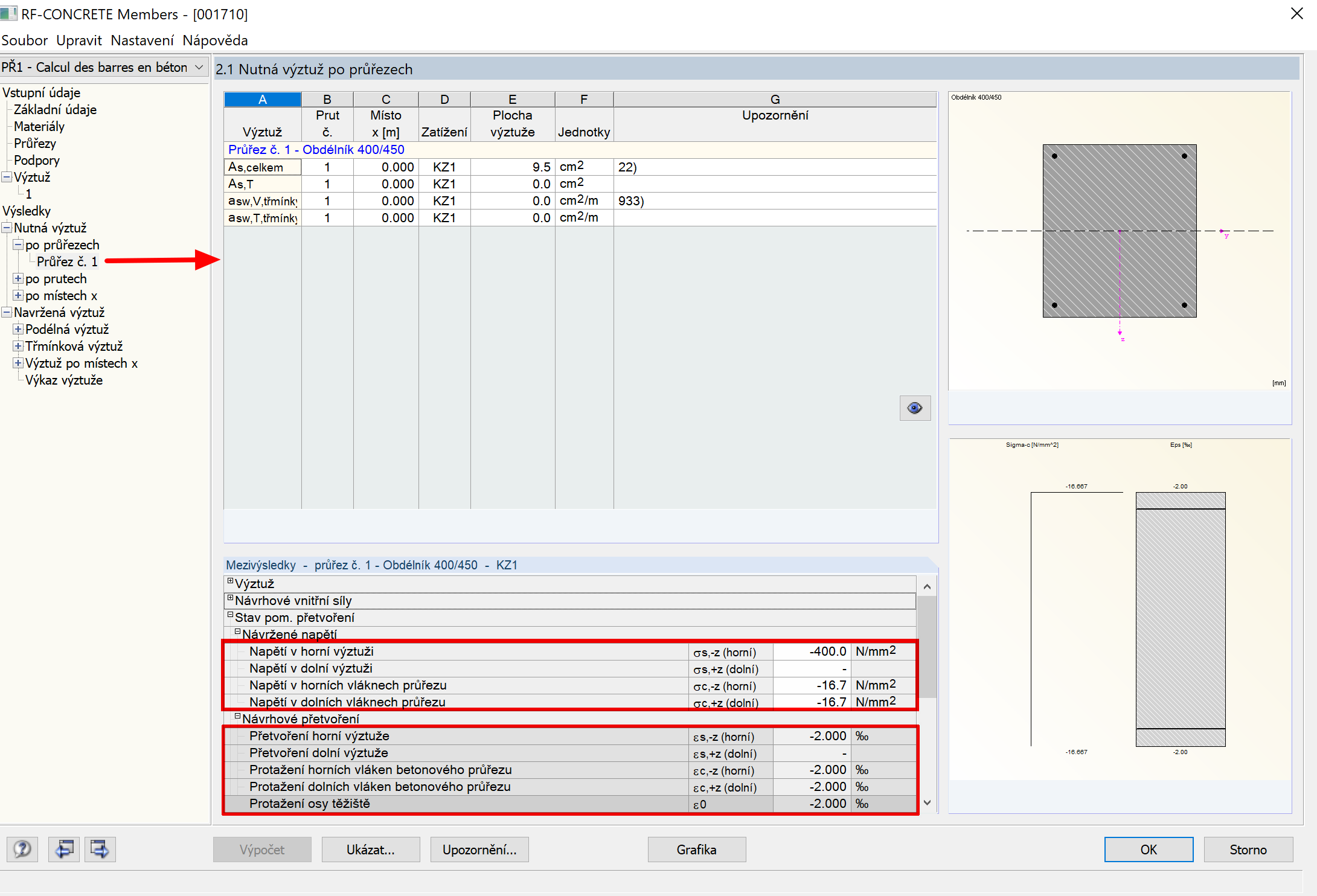Go to next module window icon

point(100,850)
